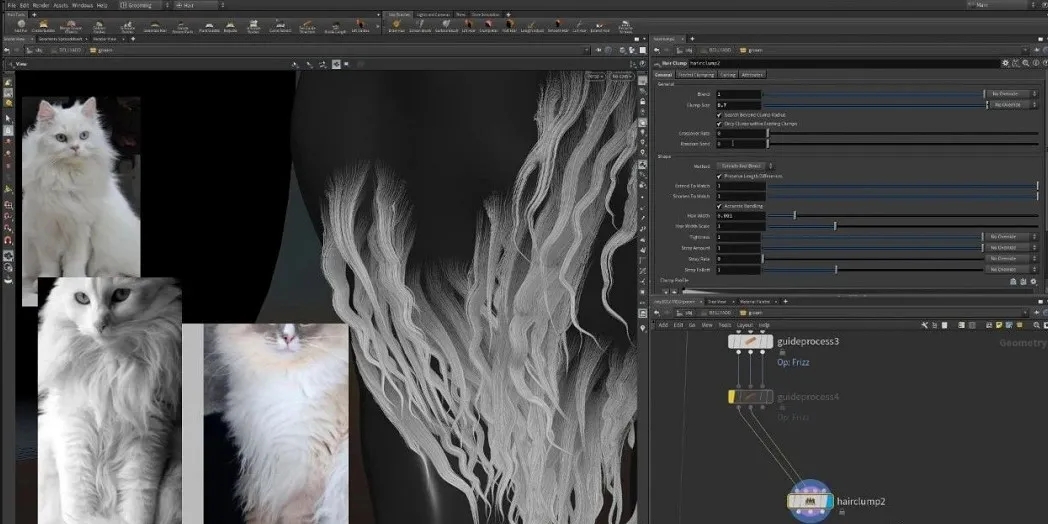Open the Grooming desktop selector dropdown
Viewport: 1048px width, 524px height.
(144, 5)
